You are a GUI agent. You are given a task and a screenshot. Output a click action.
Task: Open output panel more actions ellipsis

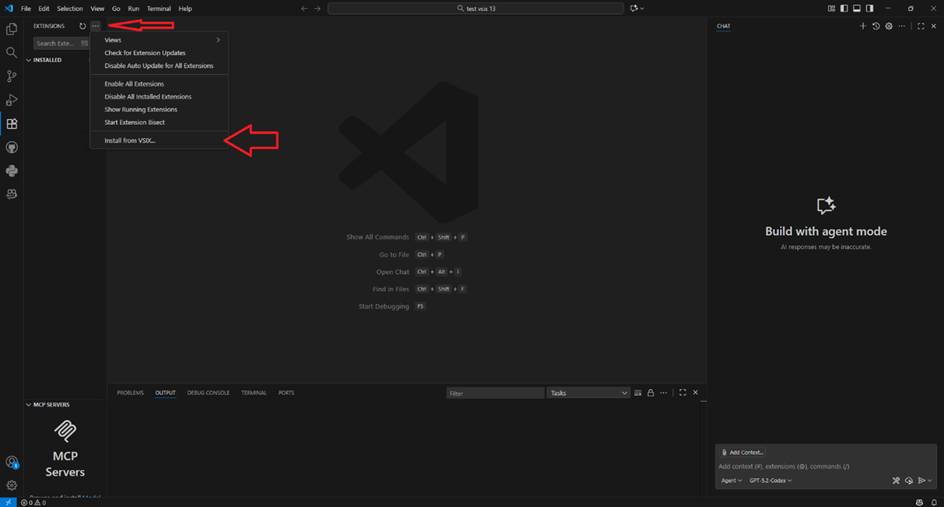click(x=663, y=393)
